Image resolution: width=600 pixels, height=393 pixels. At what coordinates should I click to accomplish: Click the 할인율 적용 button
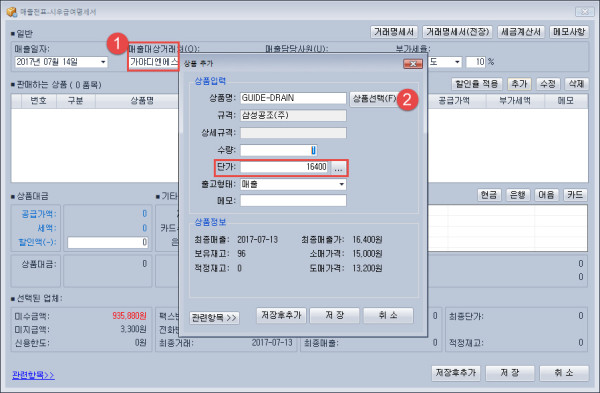point(477,84)
